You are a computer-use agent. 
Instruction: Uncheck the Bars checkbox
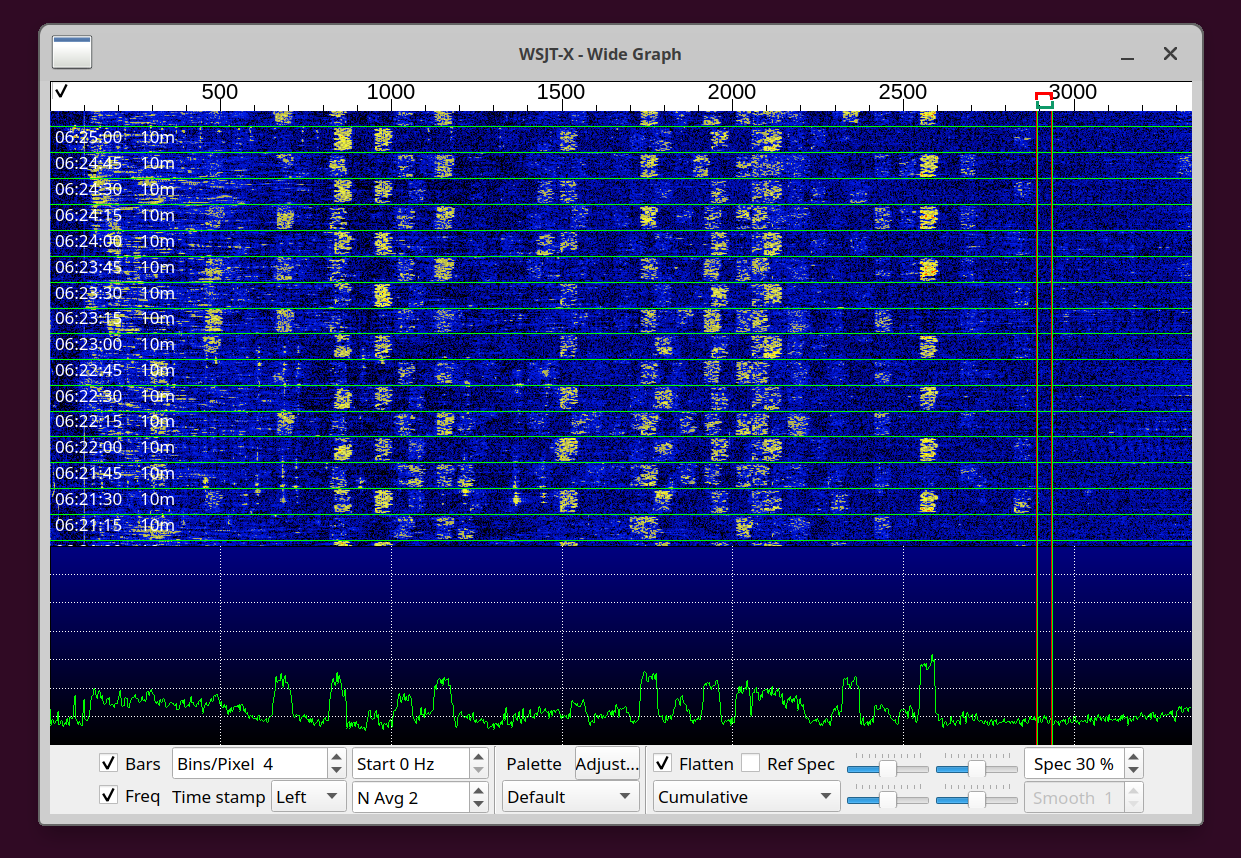pyautogui.click(x=109, y=763)
